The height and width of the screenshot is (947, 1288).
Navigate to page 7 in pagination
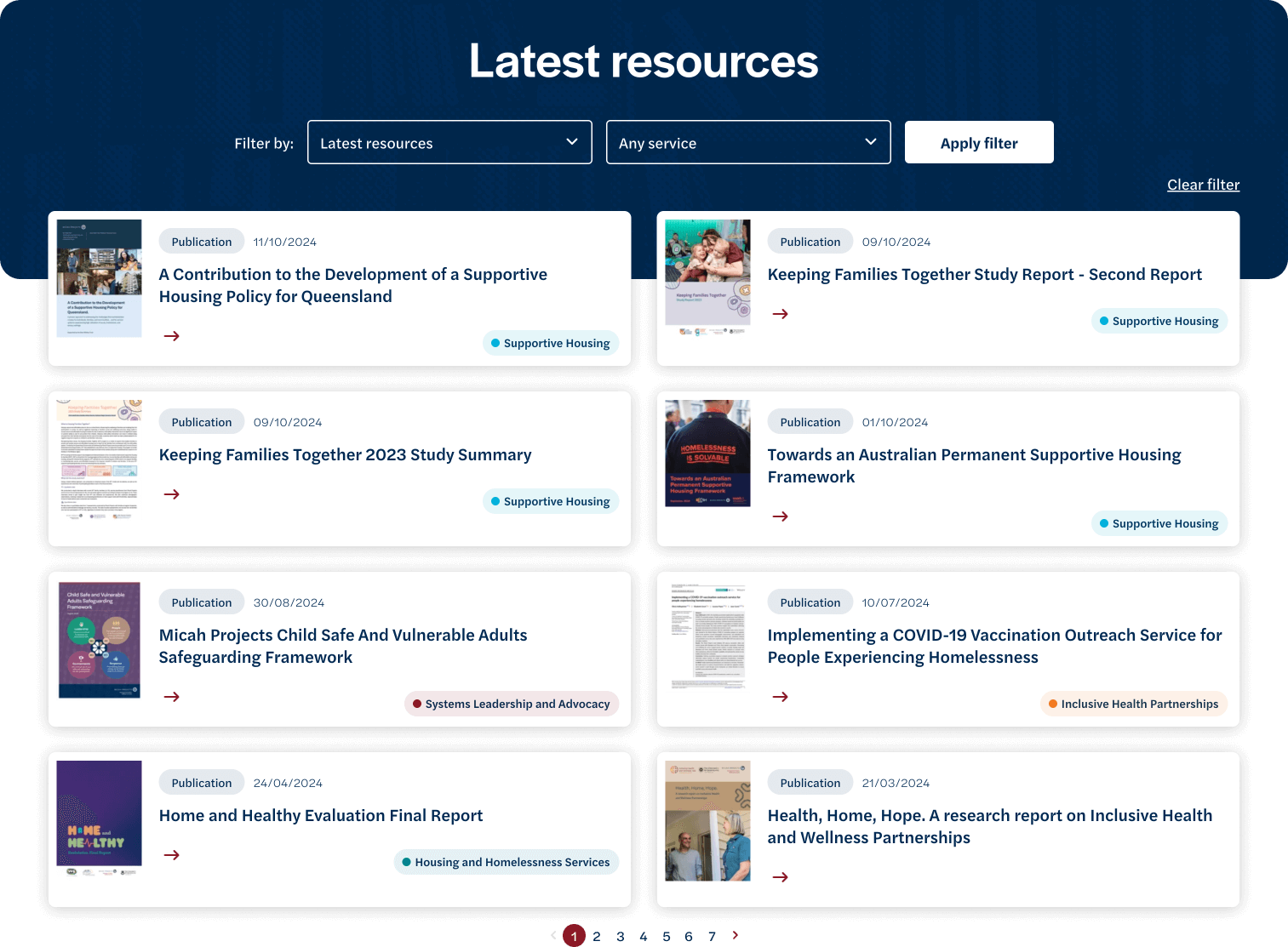click(712, 936)
